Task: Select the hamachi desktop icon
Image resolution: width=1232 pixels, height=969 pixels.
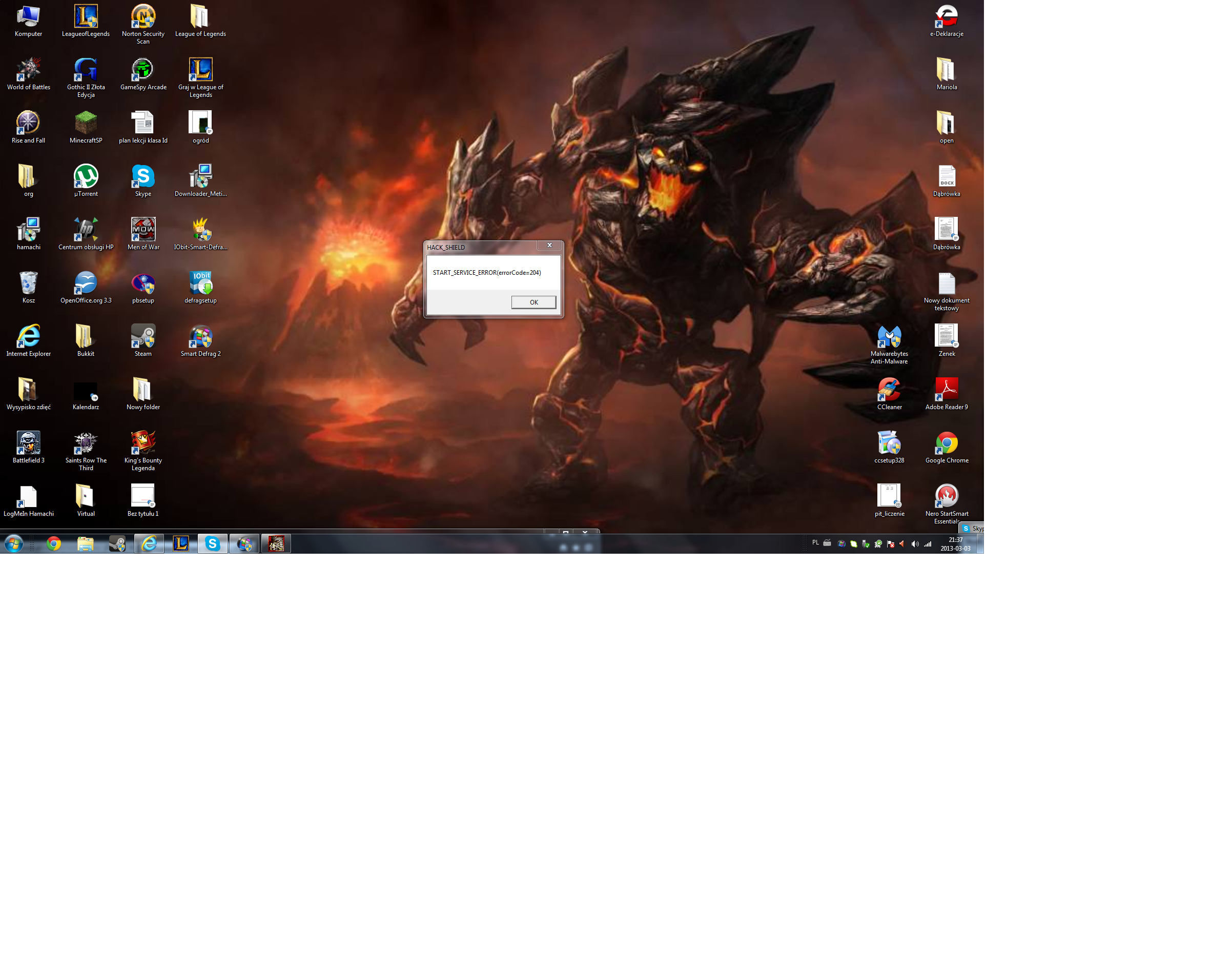Action: coord(28,234)
